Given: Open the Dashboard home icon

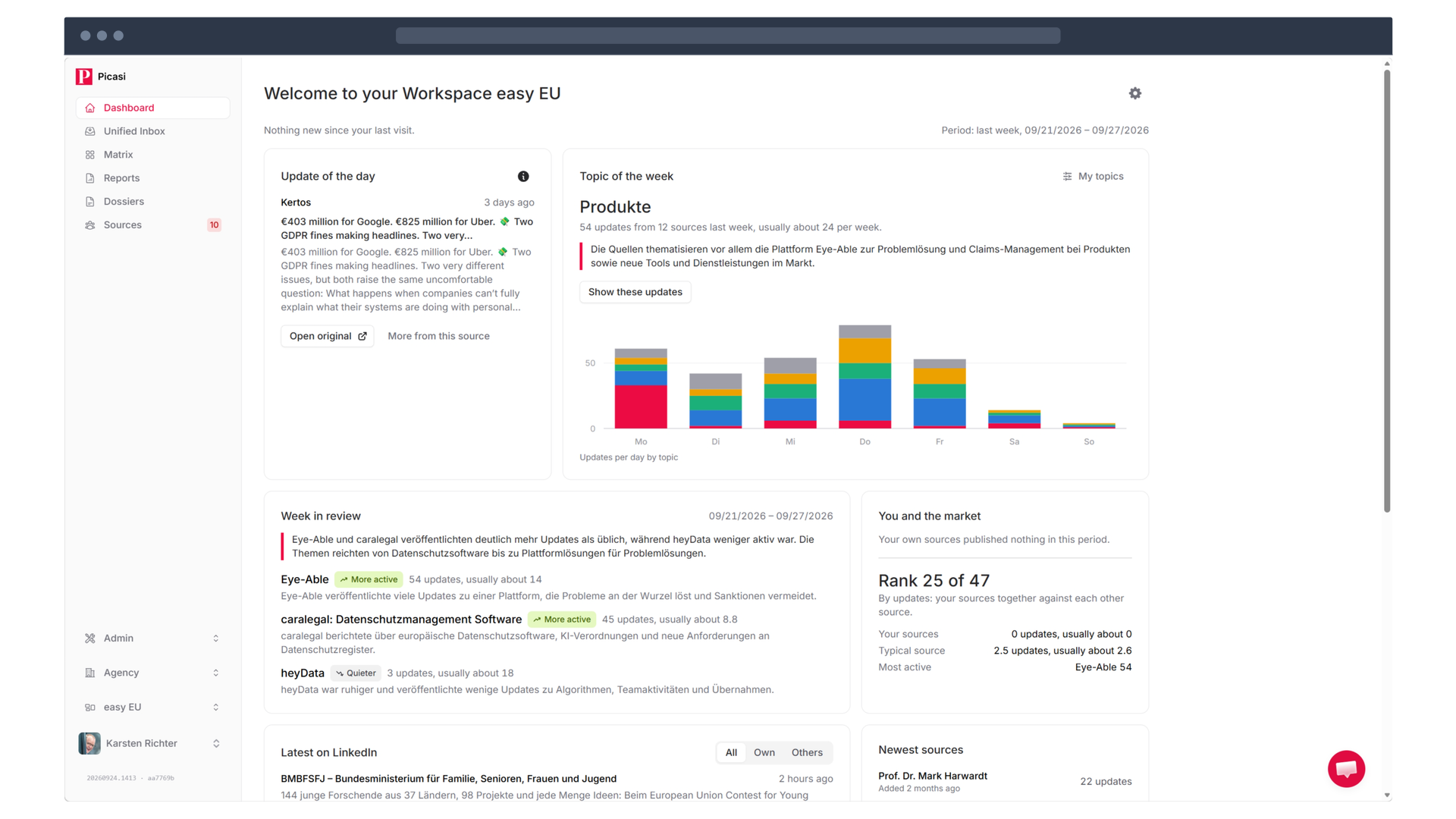Looking at the screenshot, I should [x=90, y=108].
